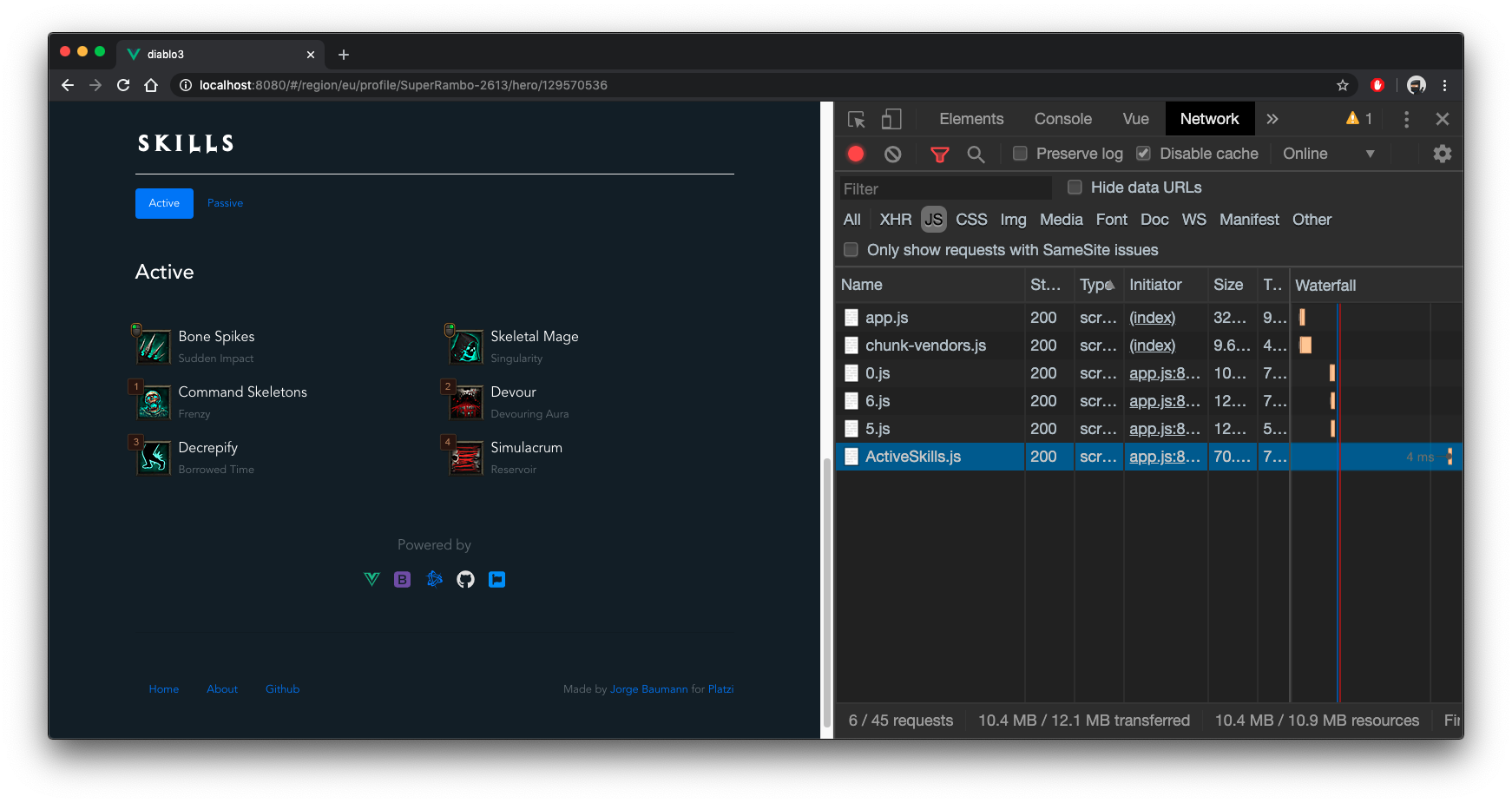Filter requests by Img type
This screenshot has height=803, width=1512.
[1013, 220]
